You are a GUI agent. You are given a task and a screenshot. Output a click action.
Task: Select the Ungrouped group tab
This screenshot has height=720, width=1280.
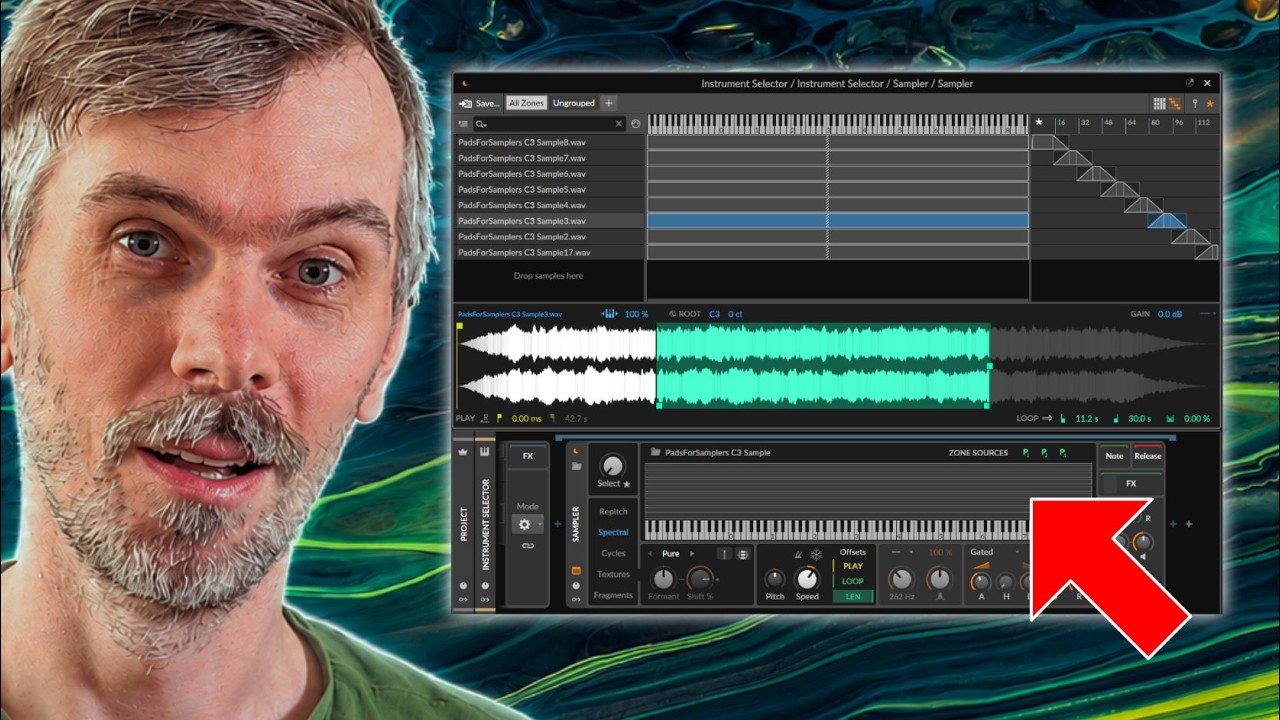click(573, 103)
